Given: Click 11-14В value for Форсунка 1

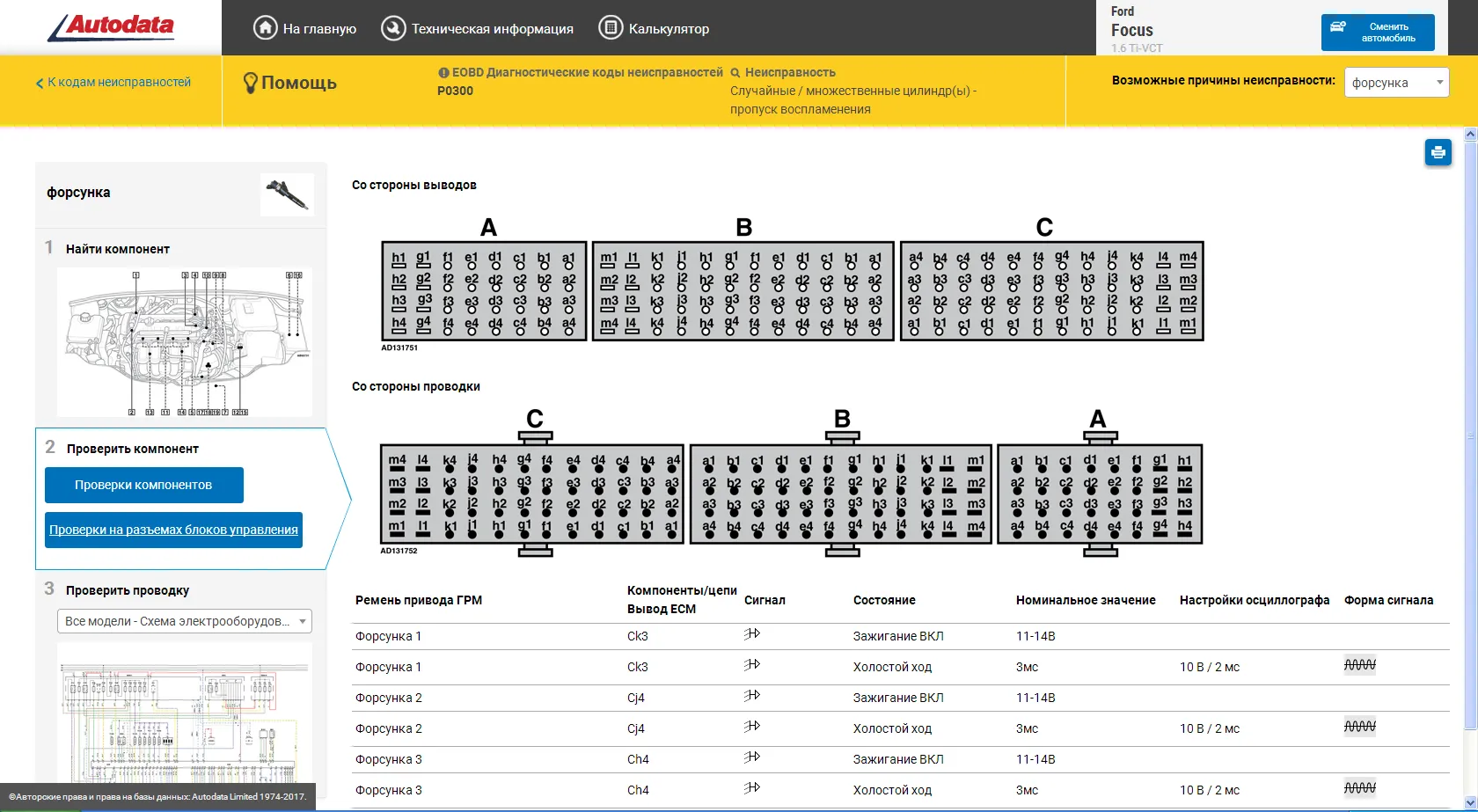Looking at the screenshot, I should (1035, 636).
